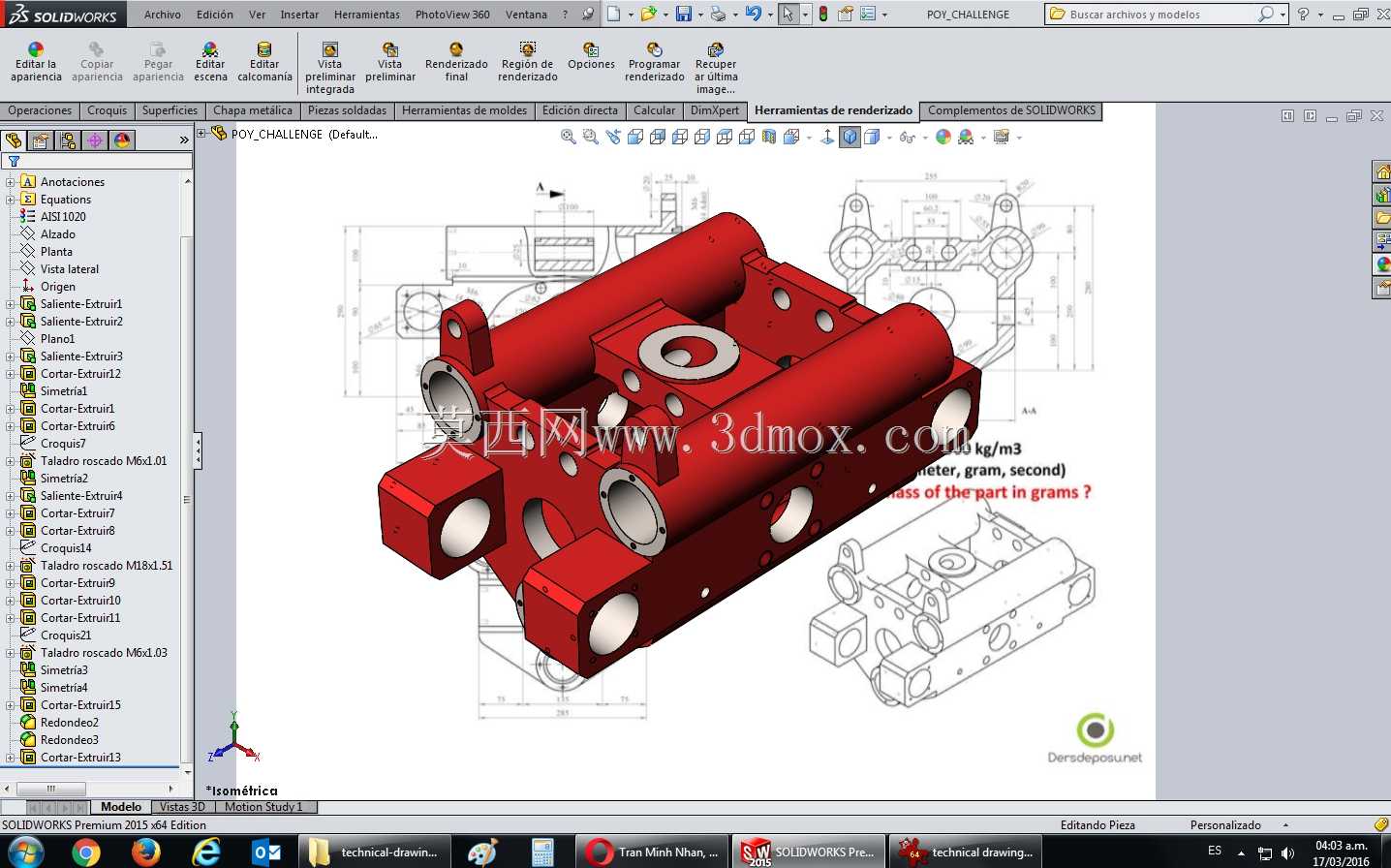Click the Editar la apariencia tool

[x=36, y=62]
